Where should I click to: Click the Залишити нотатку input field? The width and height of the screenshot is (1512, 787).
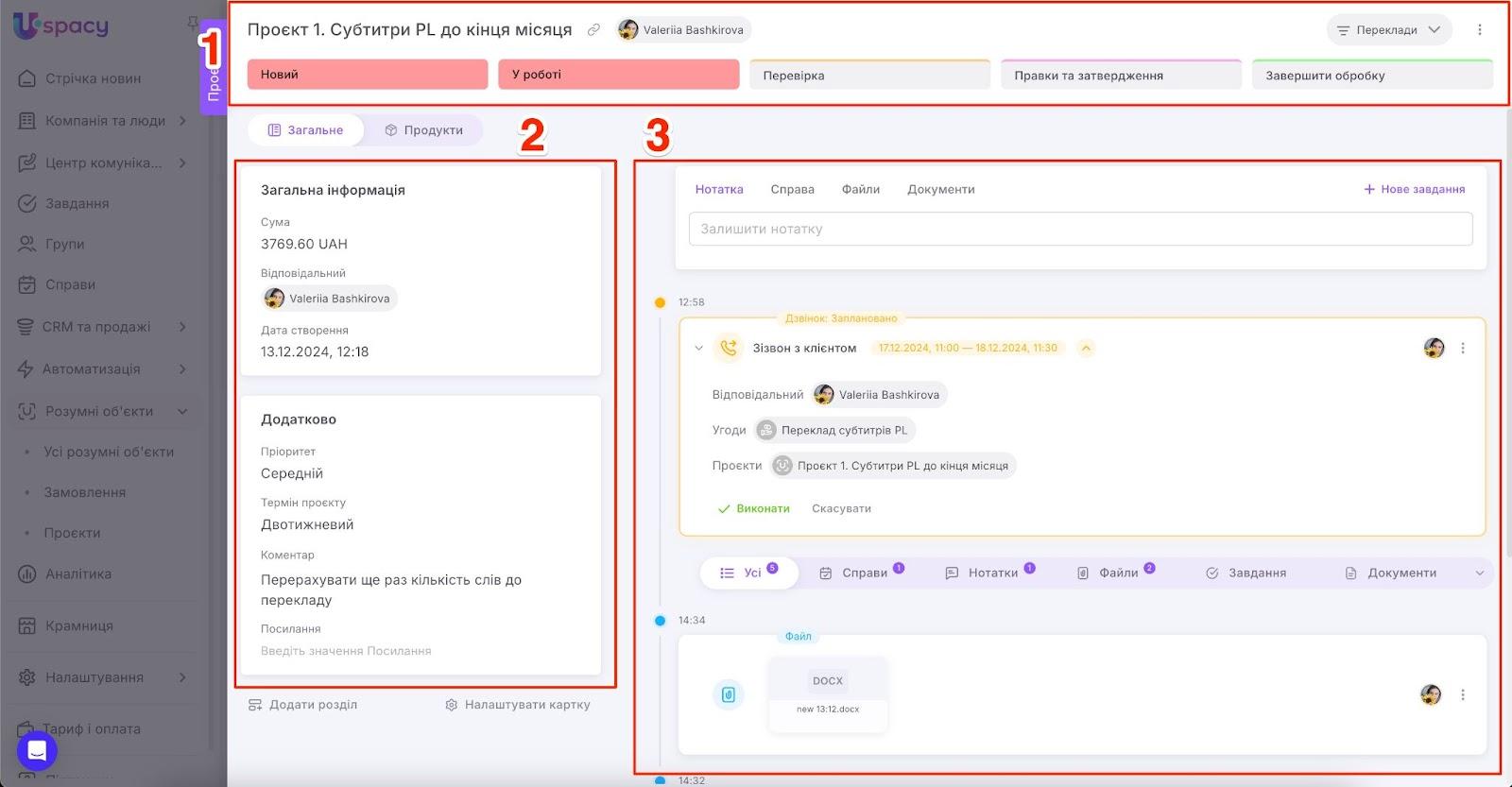coord(1080,229)
